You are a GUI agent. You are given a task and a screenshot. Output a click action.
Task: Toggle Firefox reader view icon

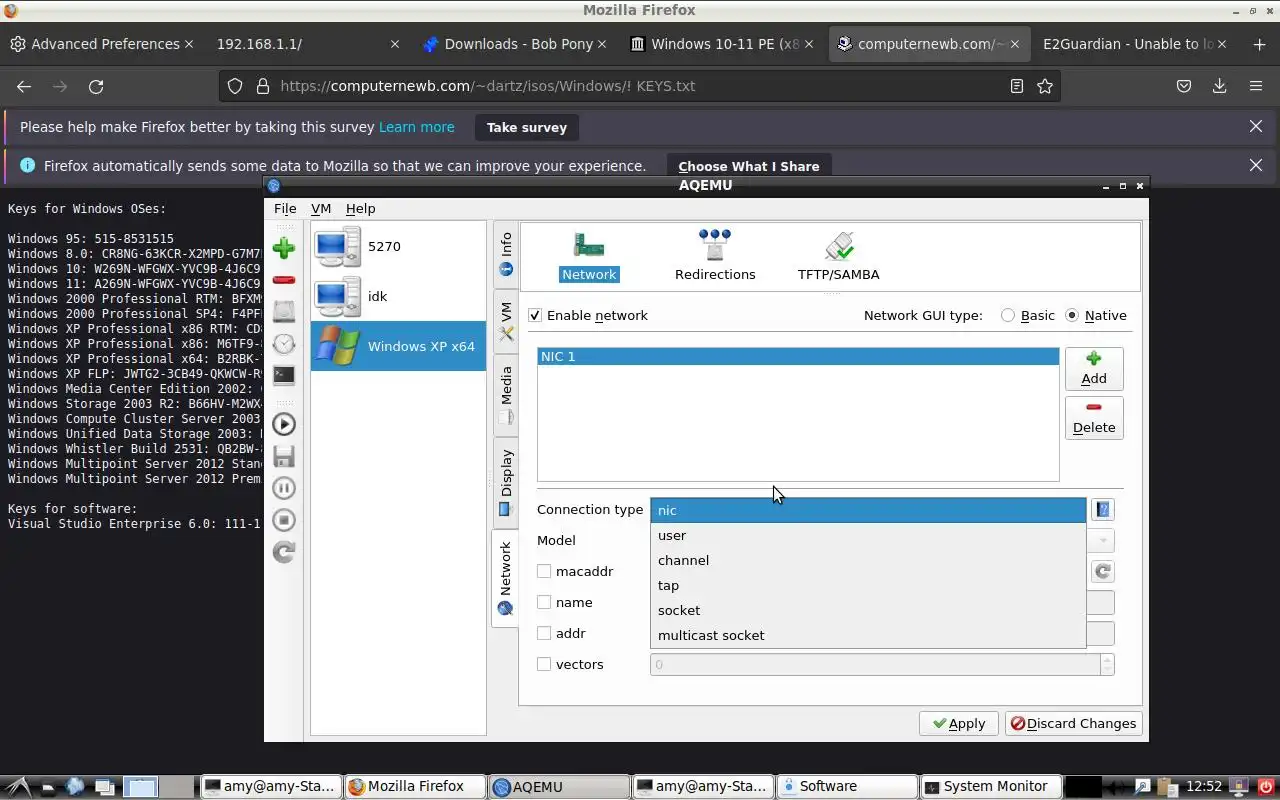[x=1017, y=86]
